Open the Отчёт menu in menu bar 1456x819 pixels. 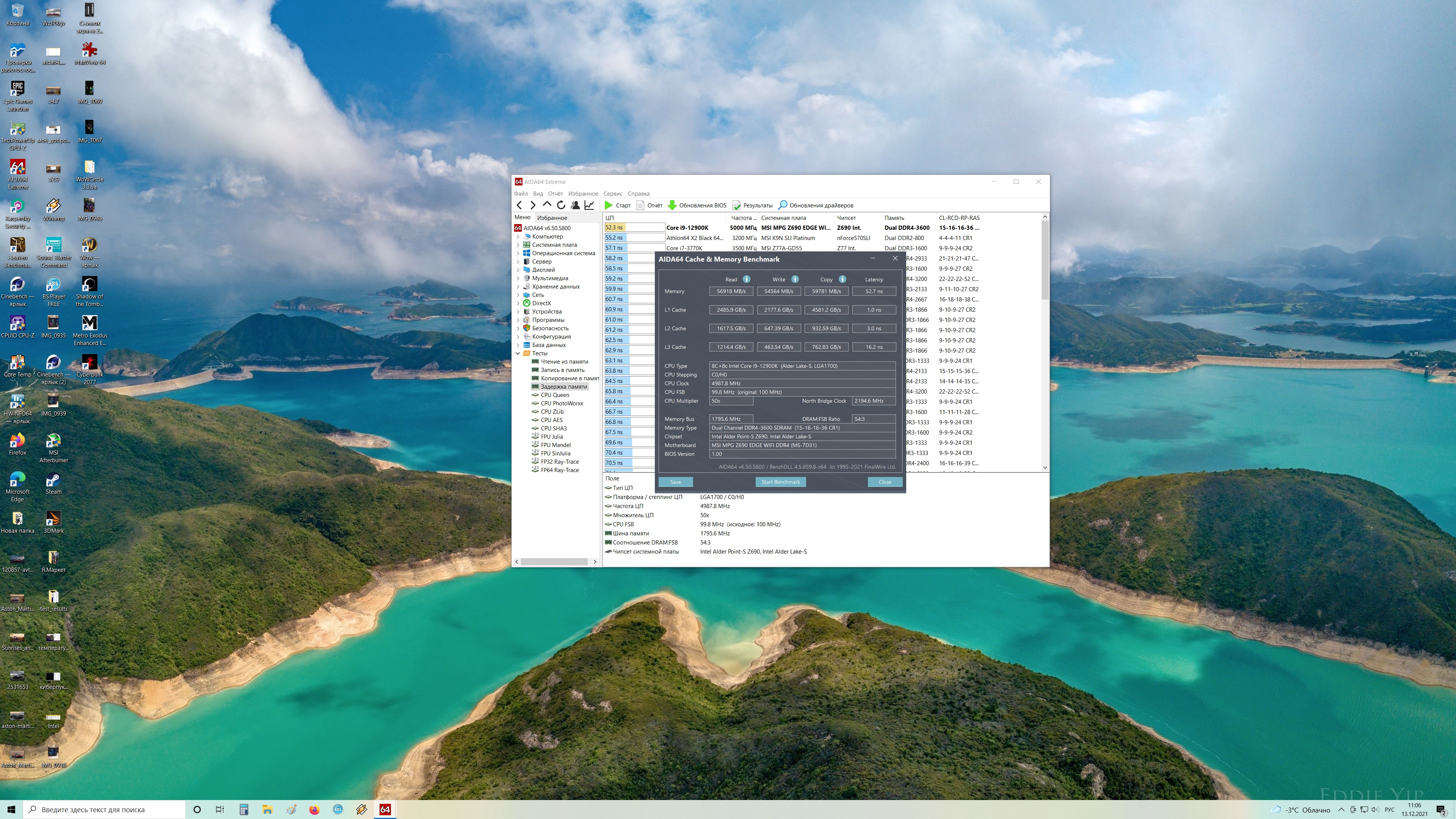coord(555,193)
